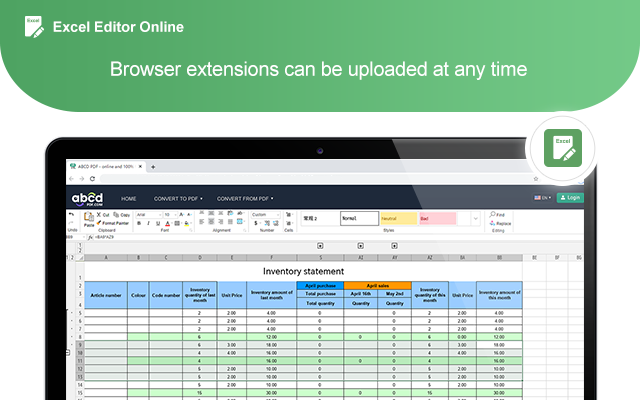Open text orientation options
The image size is (640, 400).
[x=240, y=213]
